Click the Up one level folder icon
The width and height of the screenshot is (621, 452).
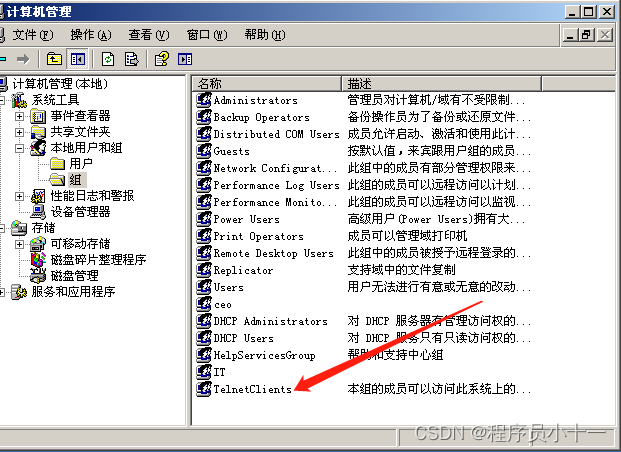(54, 59)
